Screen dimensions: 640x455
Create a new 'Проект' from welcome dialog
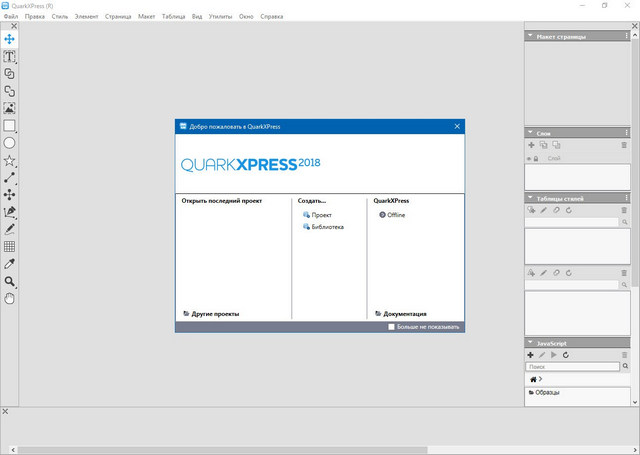pyautogui.click(x=317, y=215)
